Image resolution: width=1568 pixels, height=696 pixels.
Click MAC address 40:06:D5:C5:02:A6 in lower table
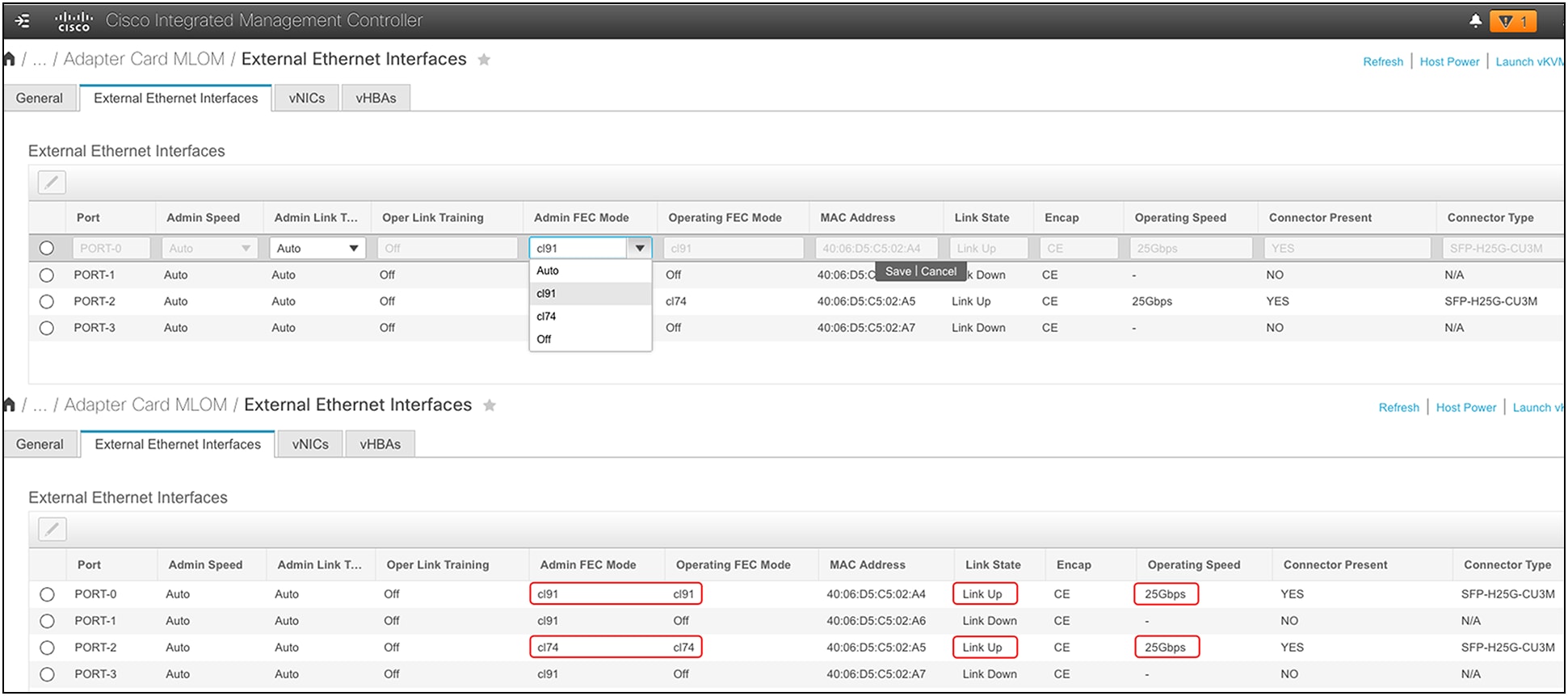pyautogui.click(x=876, y=622)
